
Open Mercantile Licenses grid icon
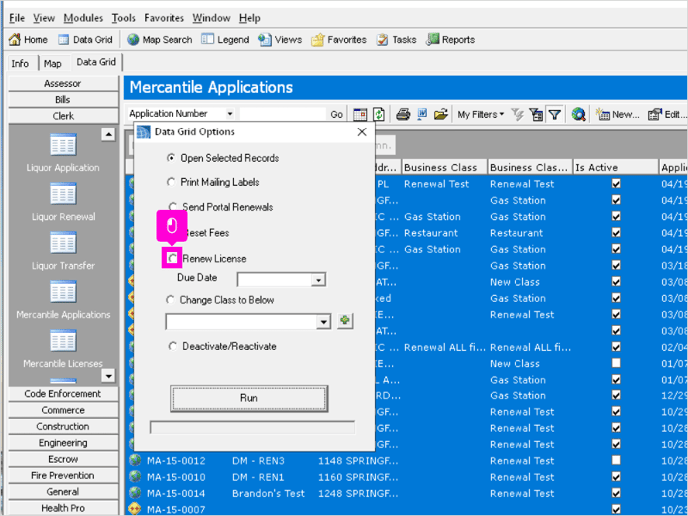coord(63,341)
